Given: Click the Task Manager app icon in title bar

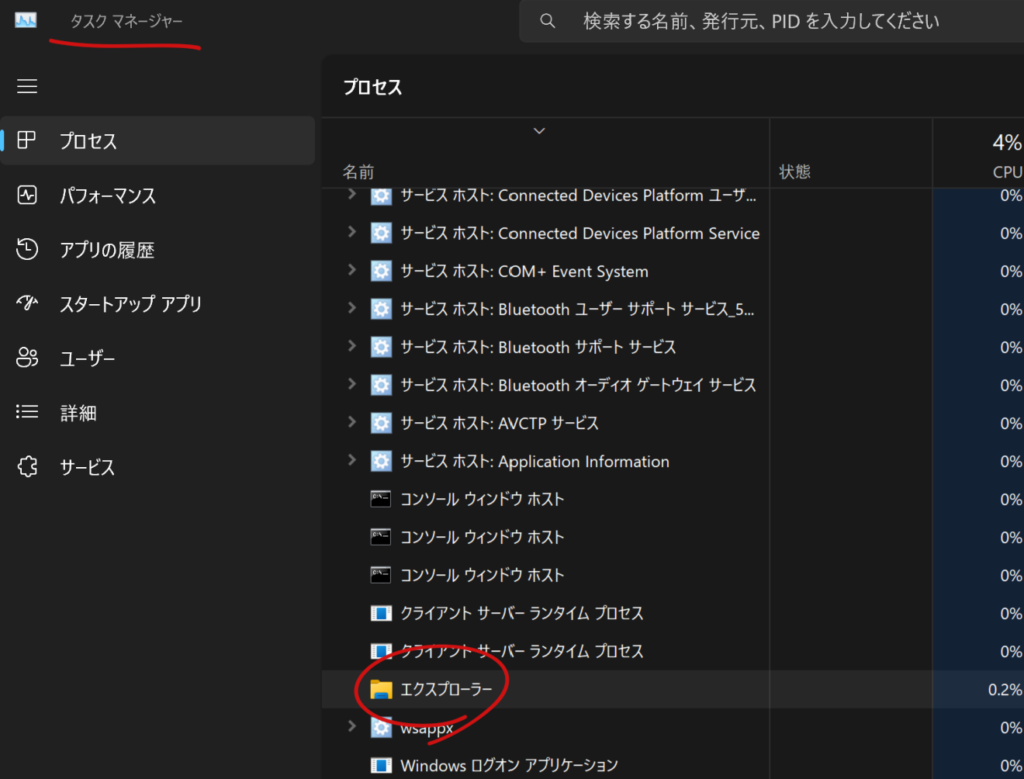Looking at the screenshot, I should coord(25,21).
